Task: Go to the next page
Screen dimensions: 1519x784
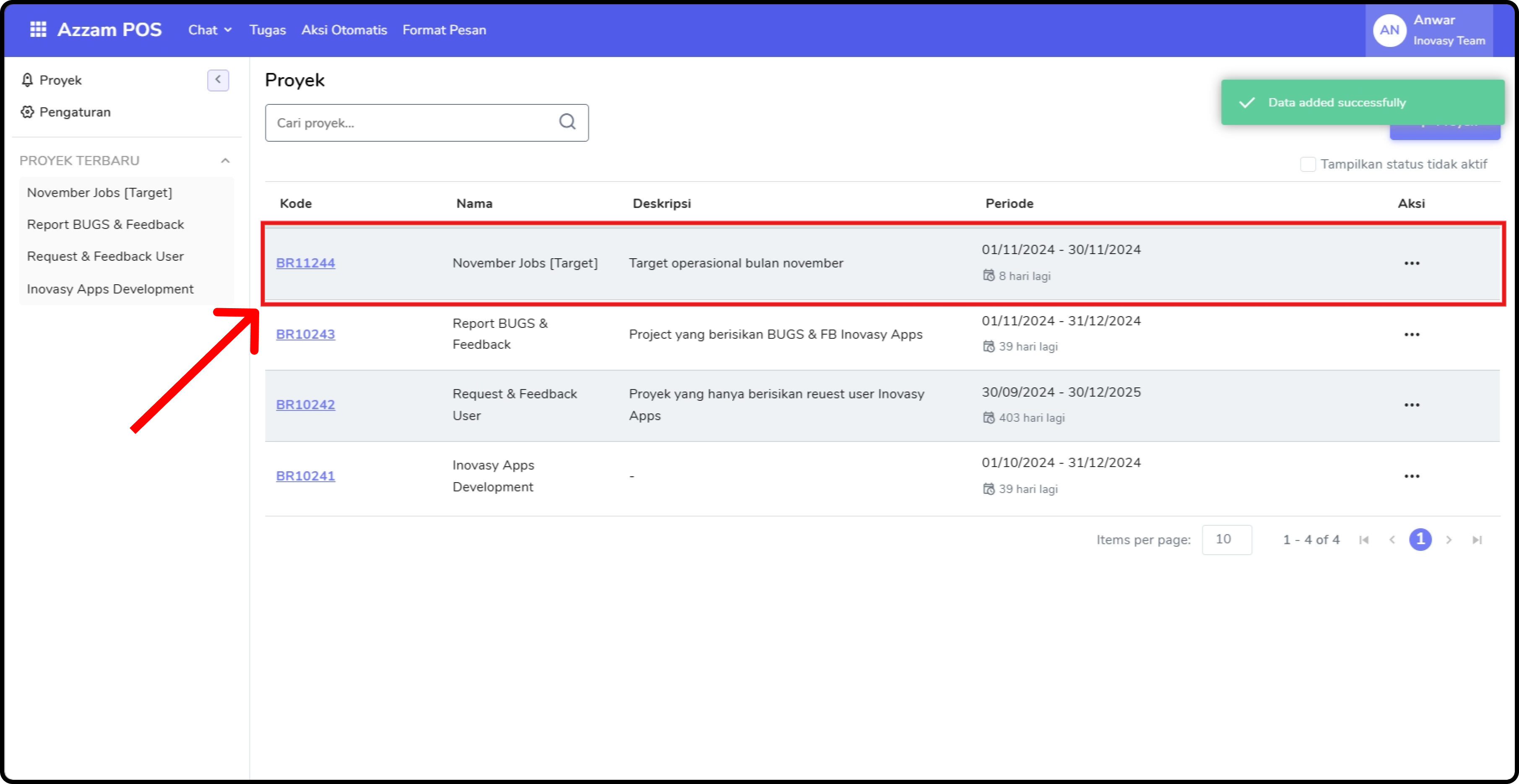Action: (1448, 540)
